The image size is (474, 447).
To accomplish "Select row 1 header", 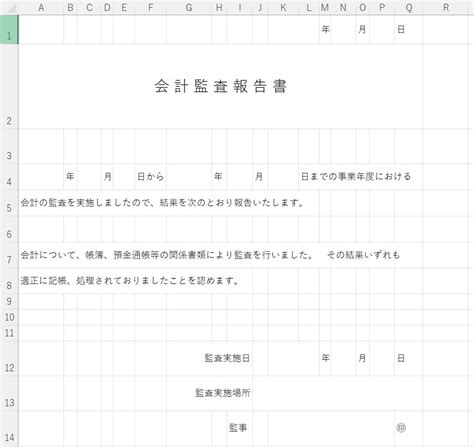I will pyautogui.click(x=9, y=30).
